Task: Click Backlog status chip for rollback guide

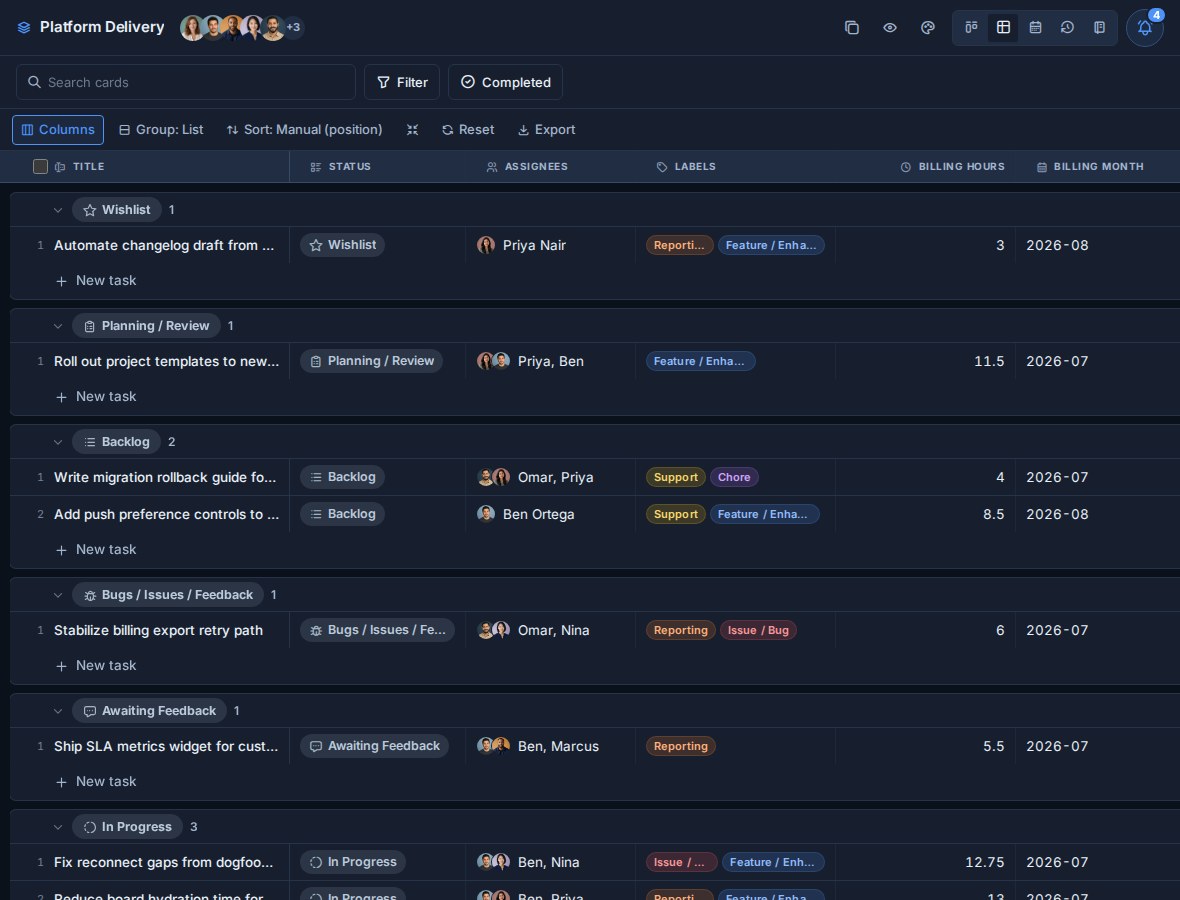Action: pos(342,477)
